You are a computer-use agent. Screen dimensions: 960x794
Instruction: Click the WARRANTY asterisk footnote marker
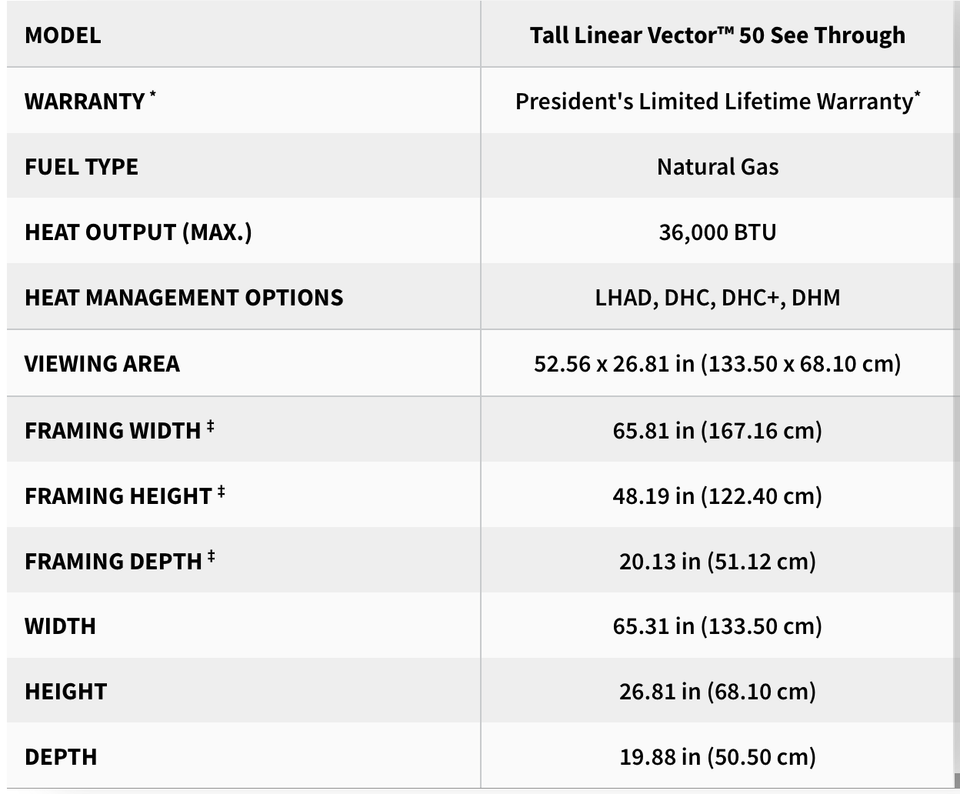[x=152, y=95]
